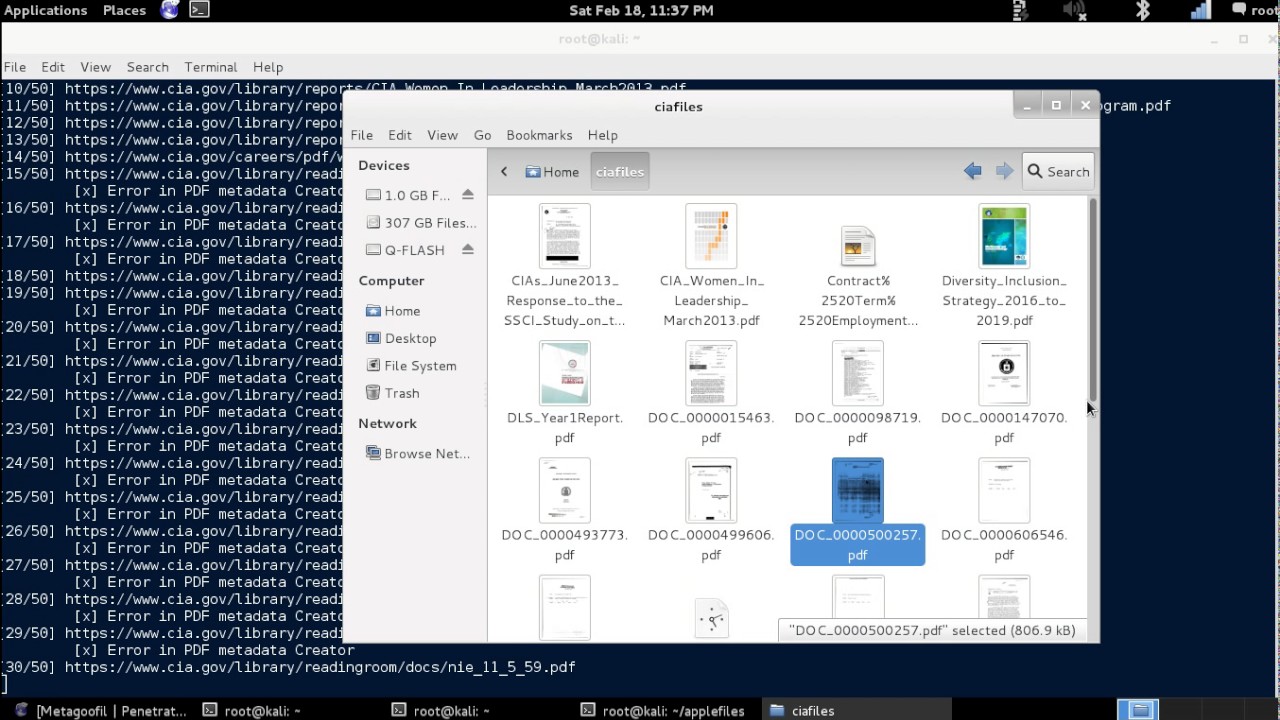The width and height of the screenshot is (1280, 720).
Task: Select DLS_Year1Report.pdf thumbnail
Action: 565,372
